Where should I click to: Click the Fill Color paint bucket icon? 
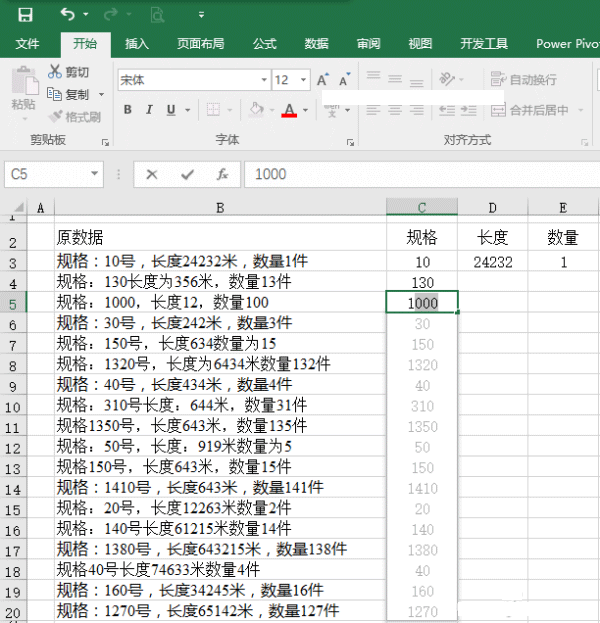click(256, 110)
